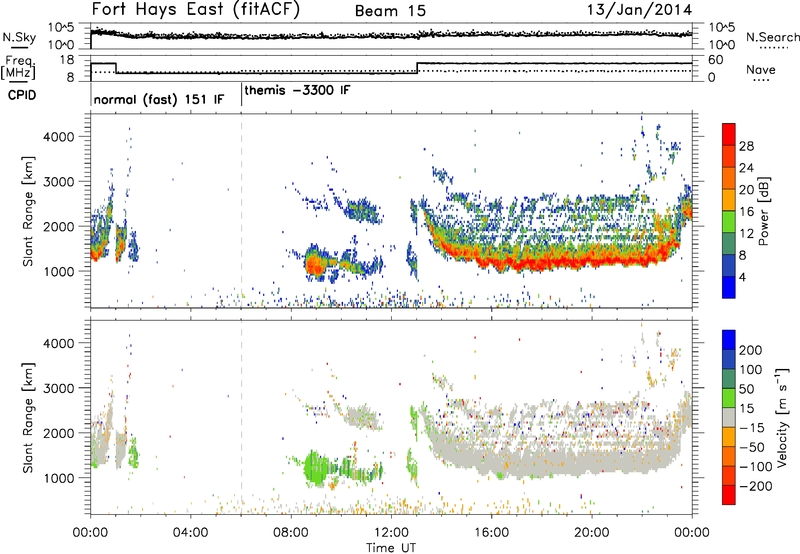Click the '24' label on Power colorbar
Image resolution: width=800 pixels, height=554 pixels.
[746, 168]
